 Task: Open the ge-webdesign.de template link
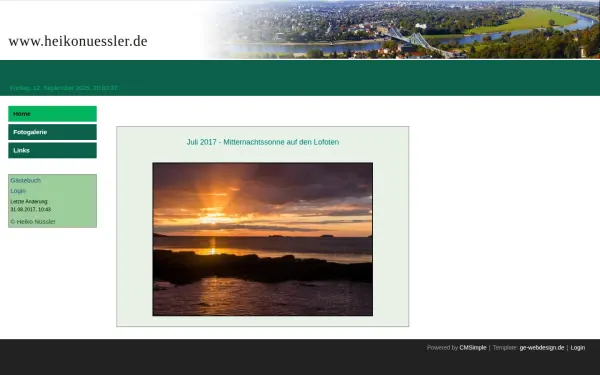coord(542,347)
